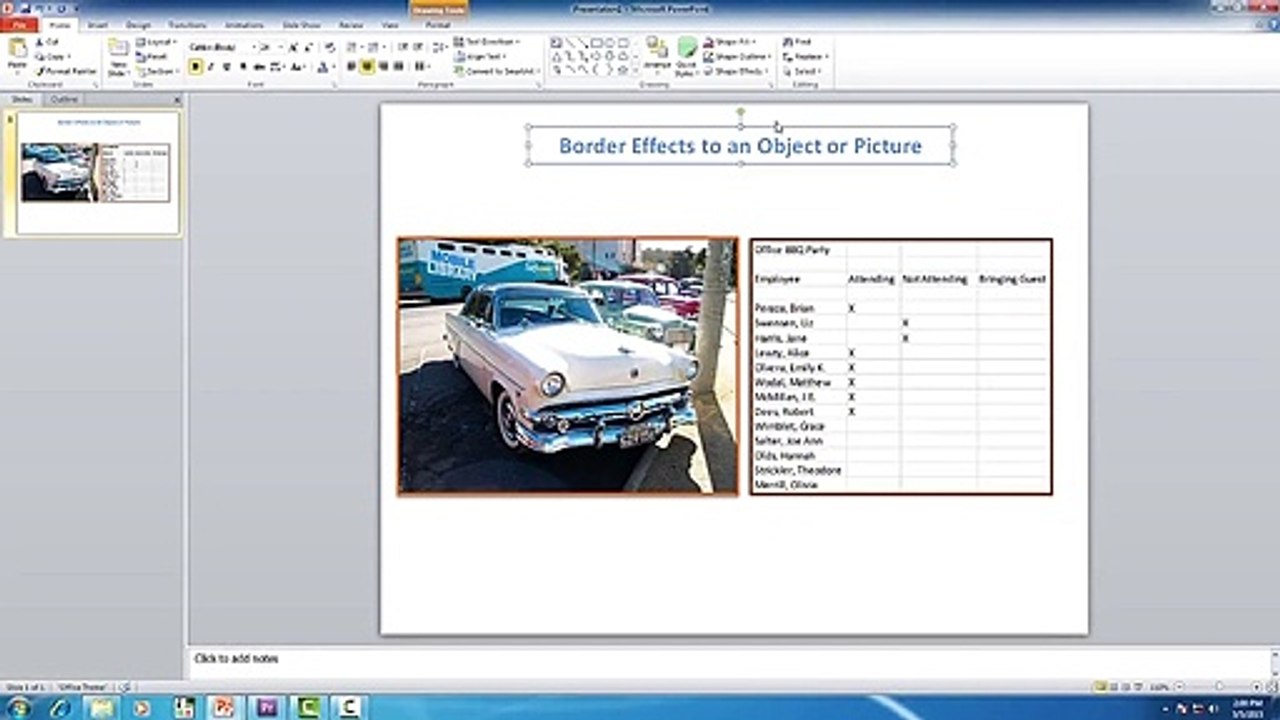Click Decrease List Level icon
This screenshot has height=720, width=1280.
(x=403, y=47)
